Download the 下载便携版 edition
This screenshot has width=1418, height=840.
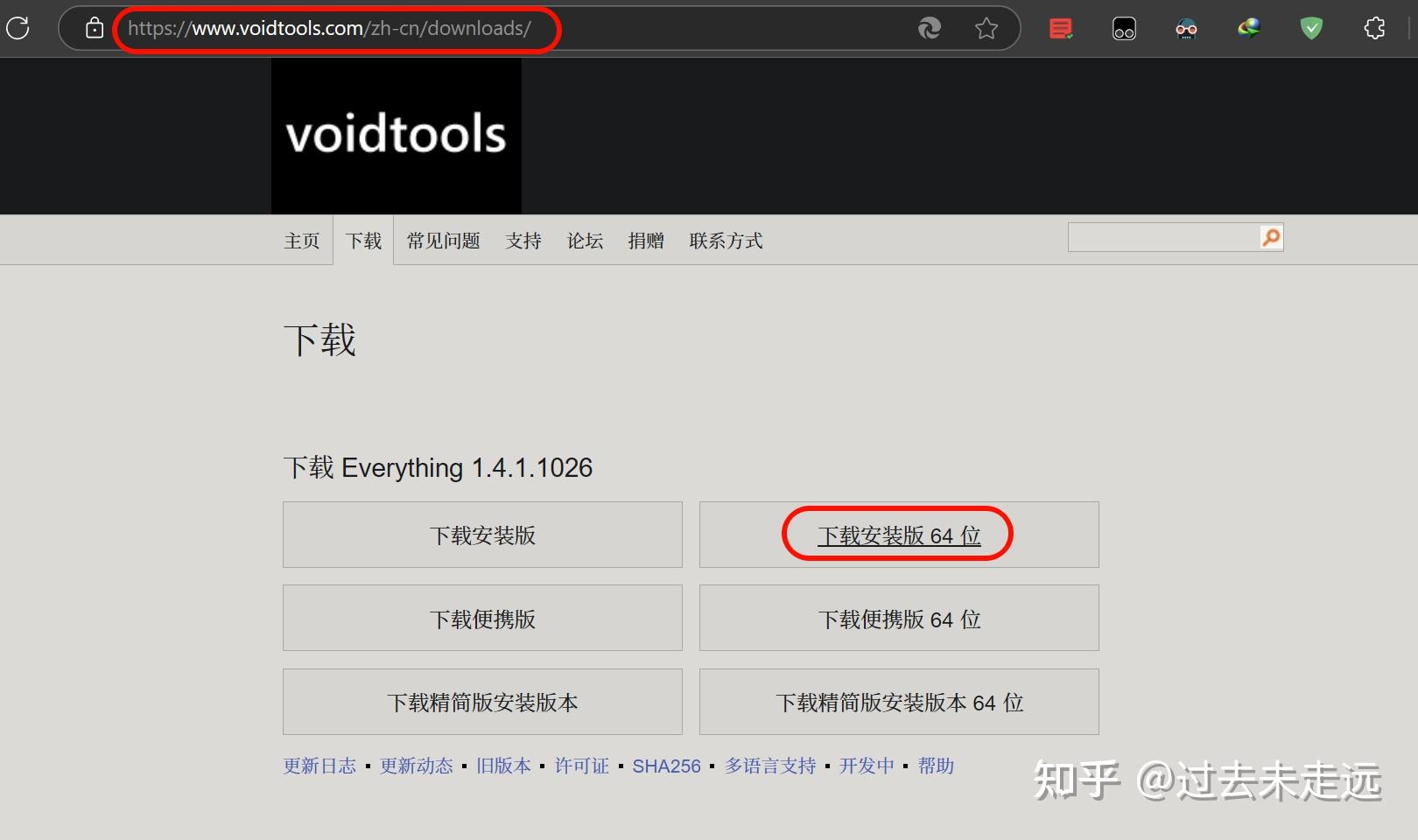[x=481, y=618]
